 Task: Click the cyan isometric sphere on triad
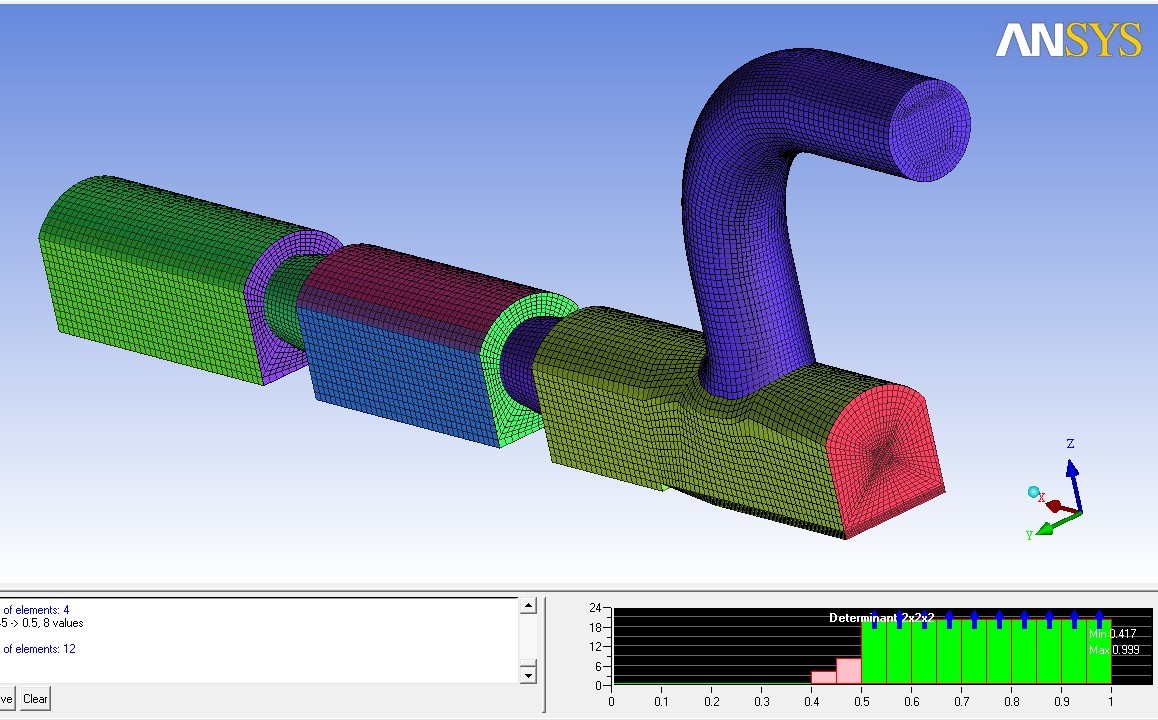tap(1034, 492)
